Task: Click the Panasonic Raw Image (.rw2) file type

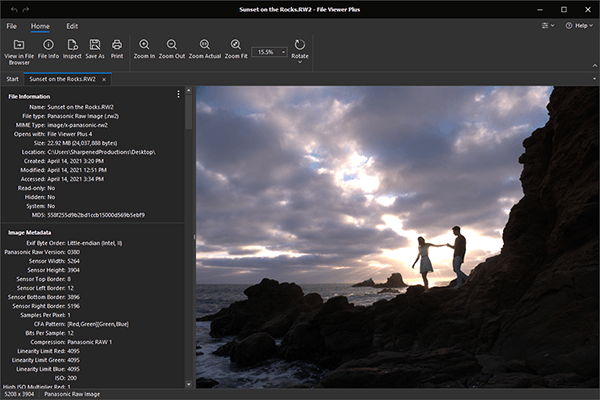Action: [83, 116]
